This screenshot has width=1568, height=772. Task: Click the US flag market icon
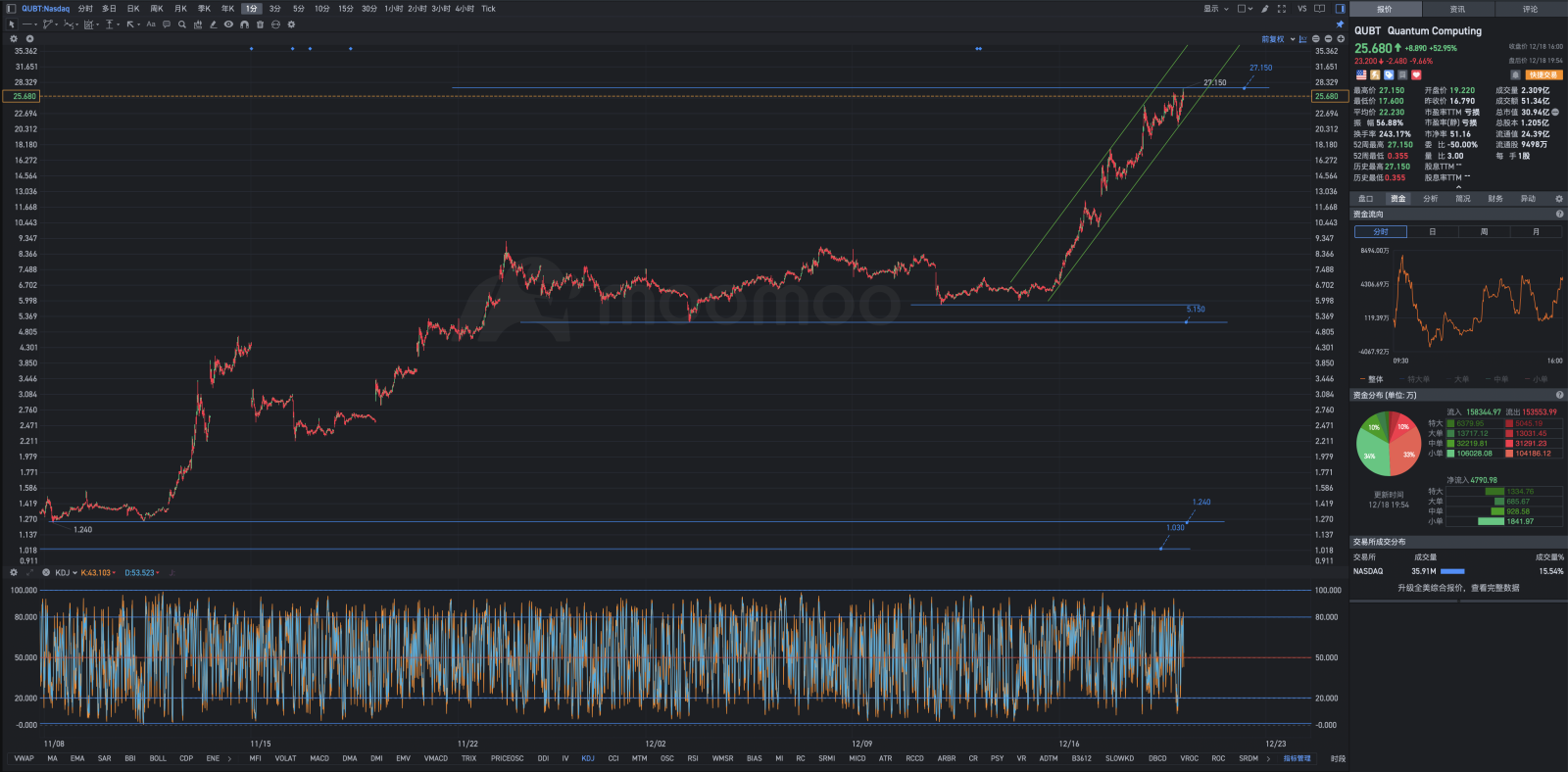point(1361,74)
